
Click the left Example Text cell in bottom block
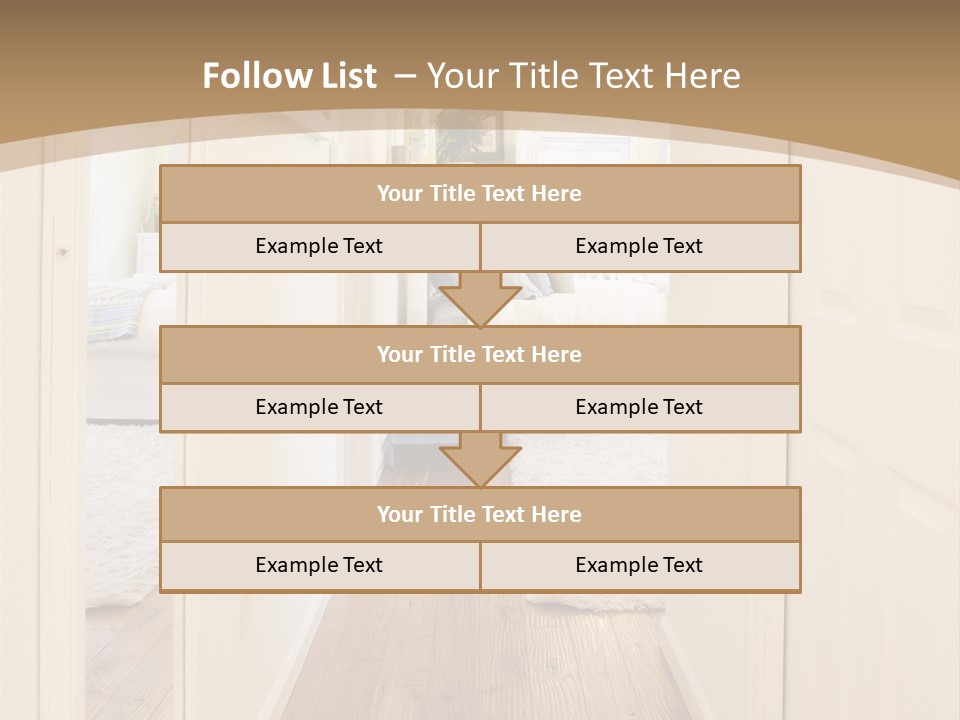click(320, 566)
